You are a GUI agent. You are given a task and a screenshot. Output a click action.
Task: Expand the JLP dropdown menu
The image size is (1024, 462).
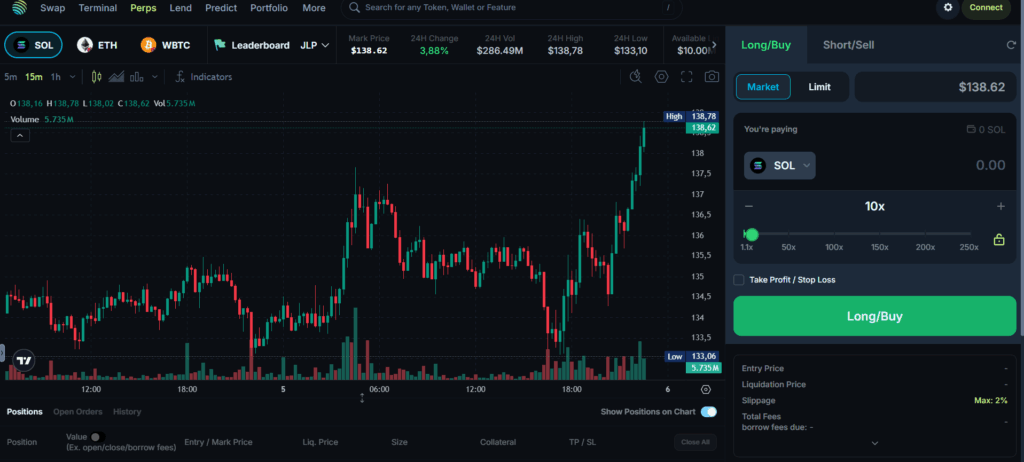315,45
